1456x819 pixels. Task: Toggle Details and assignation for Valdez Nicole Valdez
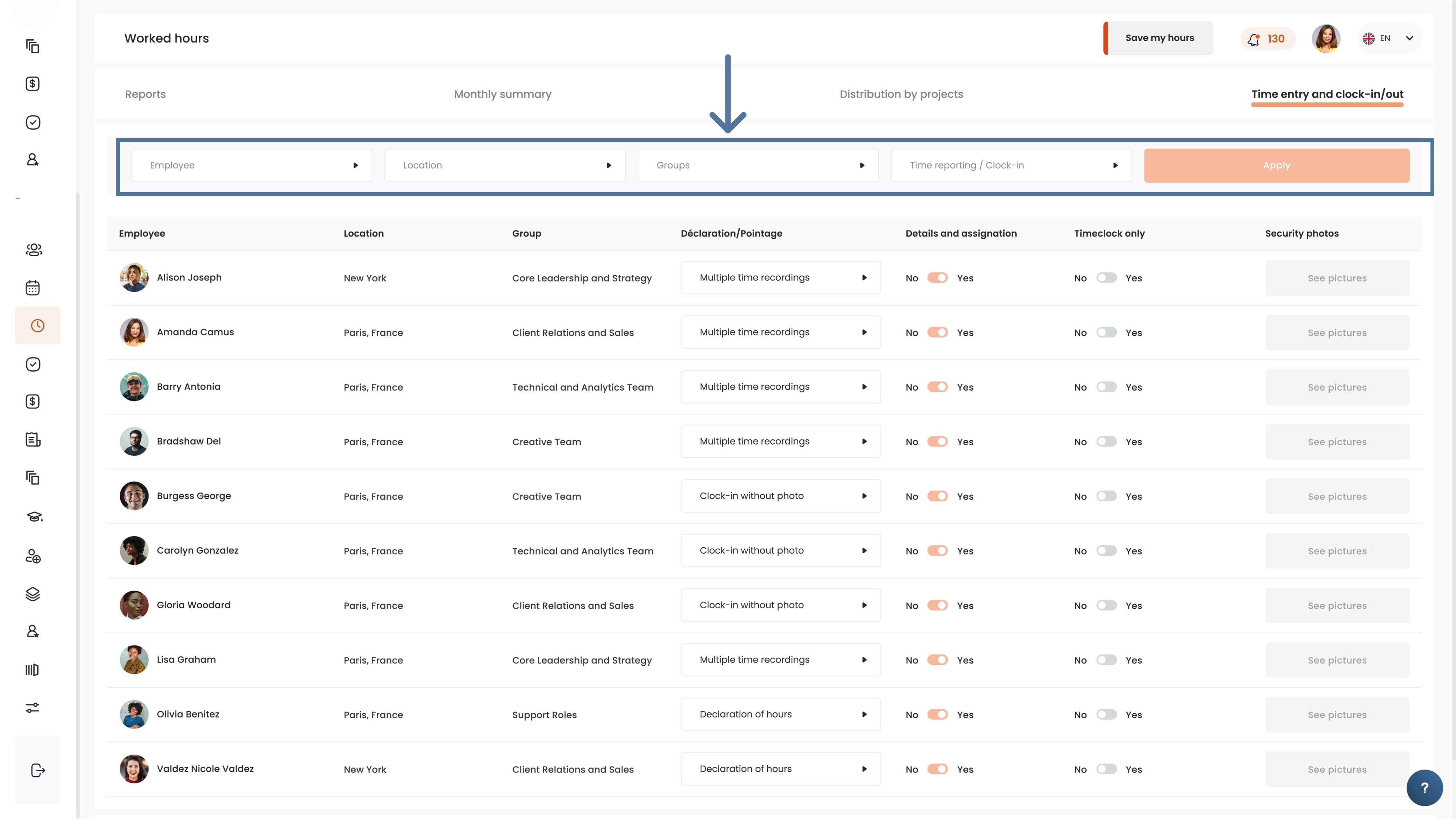937,769
